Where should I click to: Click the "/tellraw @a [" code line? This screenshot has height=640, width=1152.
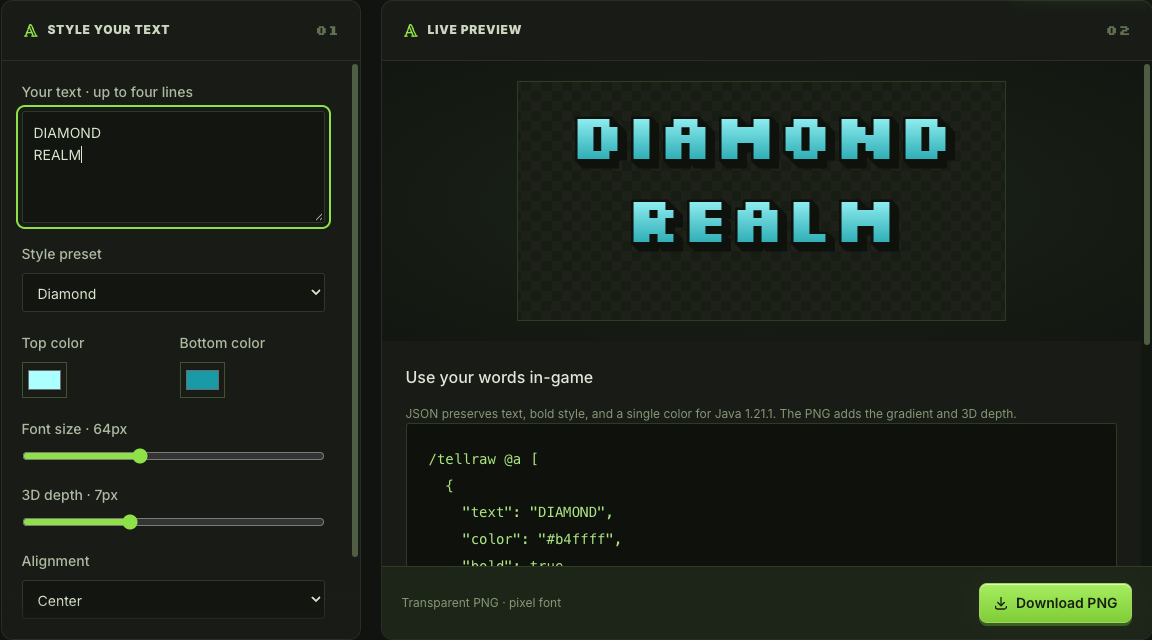pos(483,459)
